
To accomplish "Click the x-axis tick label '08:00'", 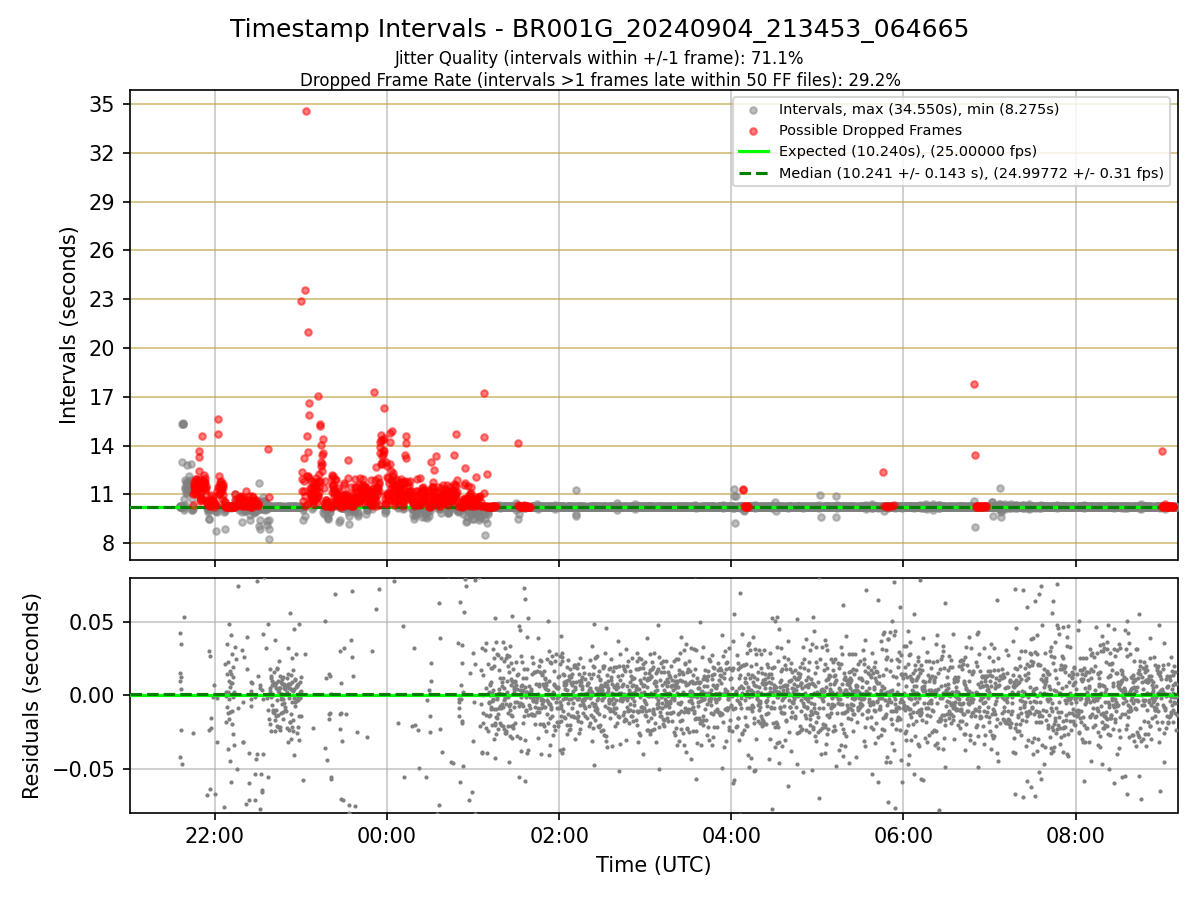I will point(1076,836).
